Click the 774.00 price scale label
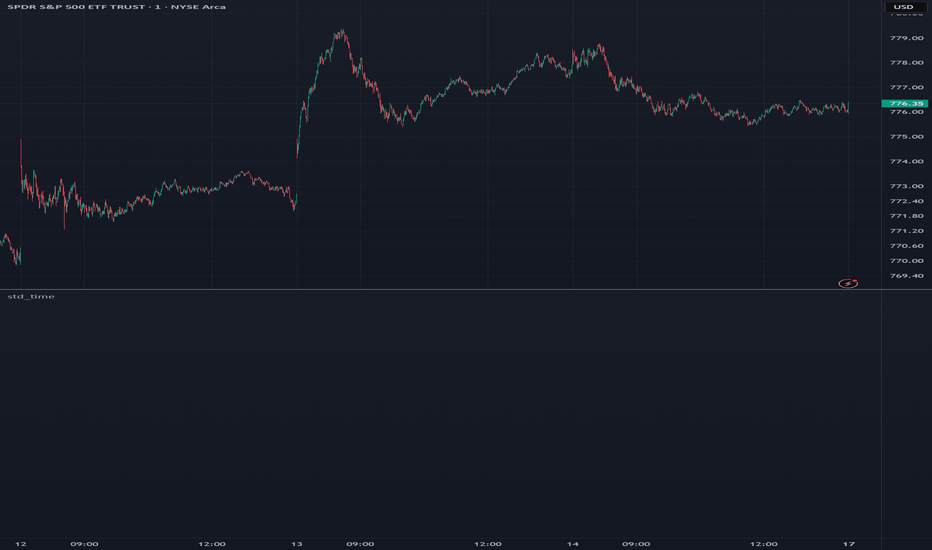Screen dimensions: 932x550 [x=906, y=162]
